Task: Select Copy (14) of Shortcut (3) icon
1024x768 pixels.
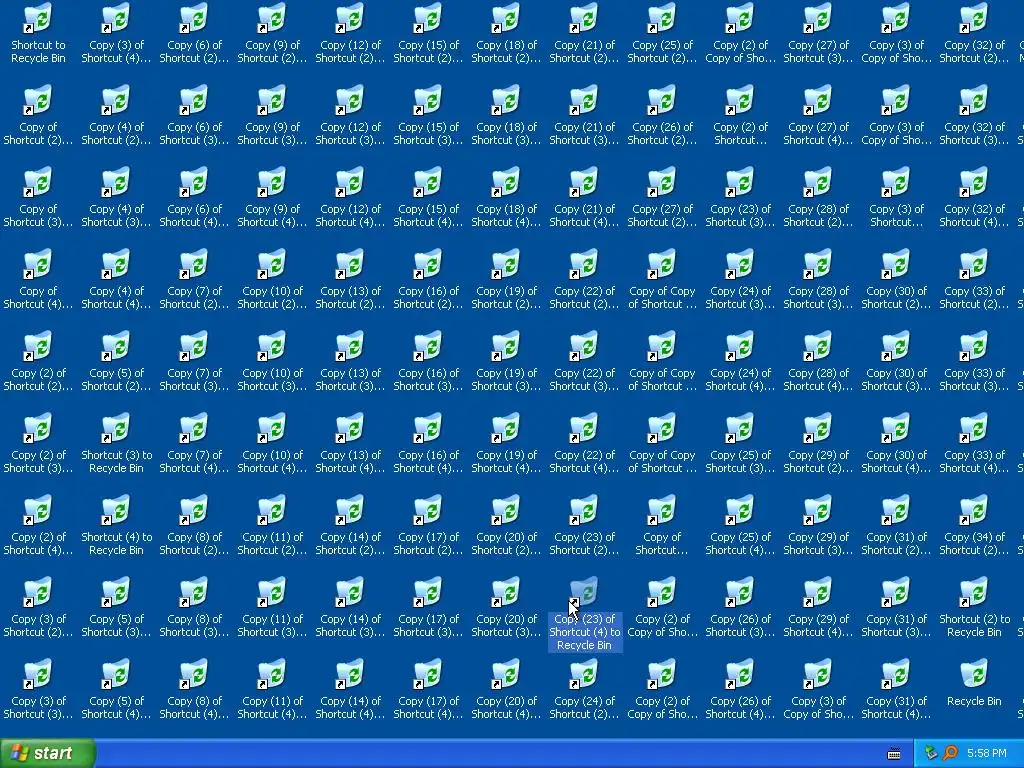Action: pos(350,607)
